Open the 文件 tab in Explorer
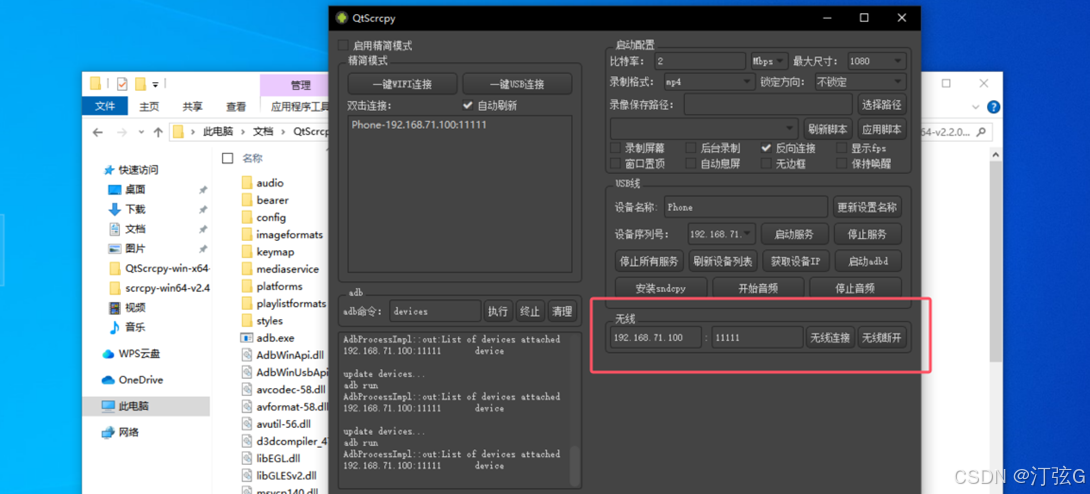Image resolution: width=1090 pixels, height=494 pixels. 105,106
